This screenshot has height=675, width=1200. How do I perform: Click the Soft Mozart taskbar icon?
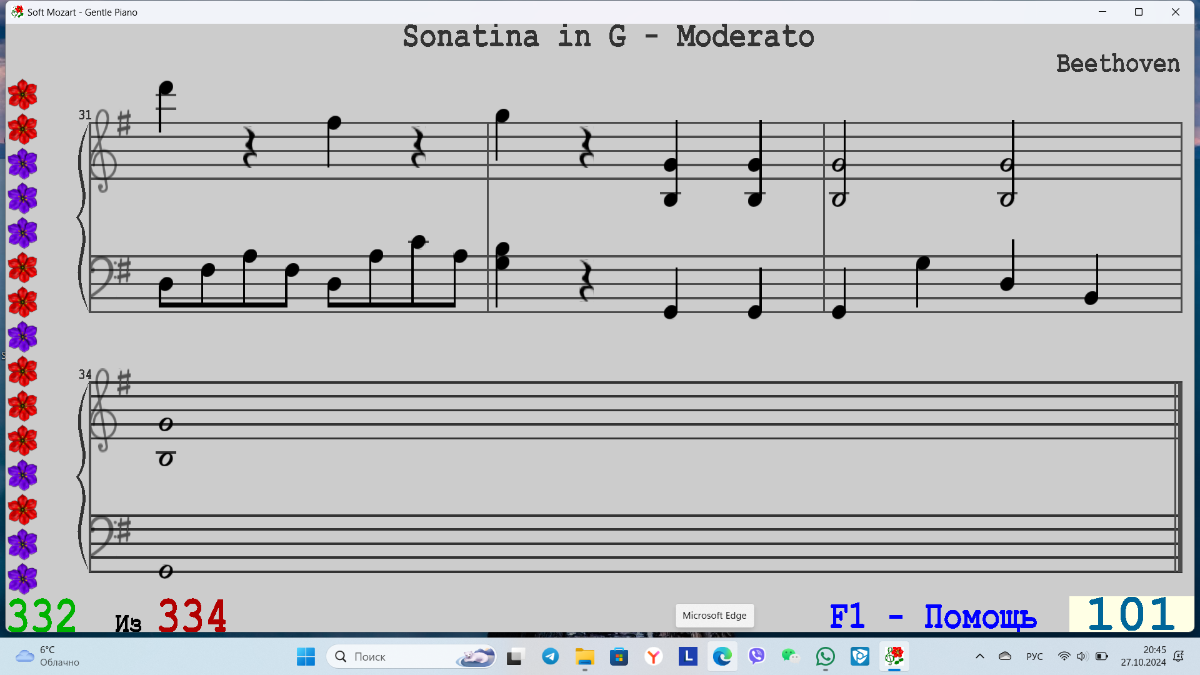(895, 656)
